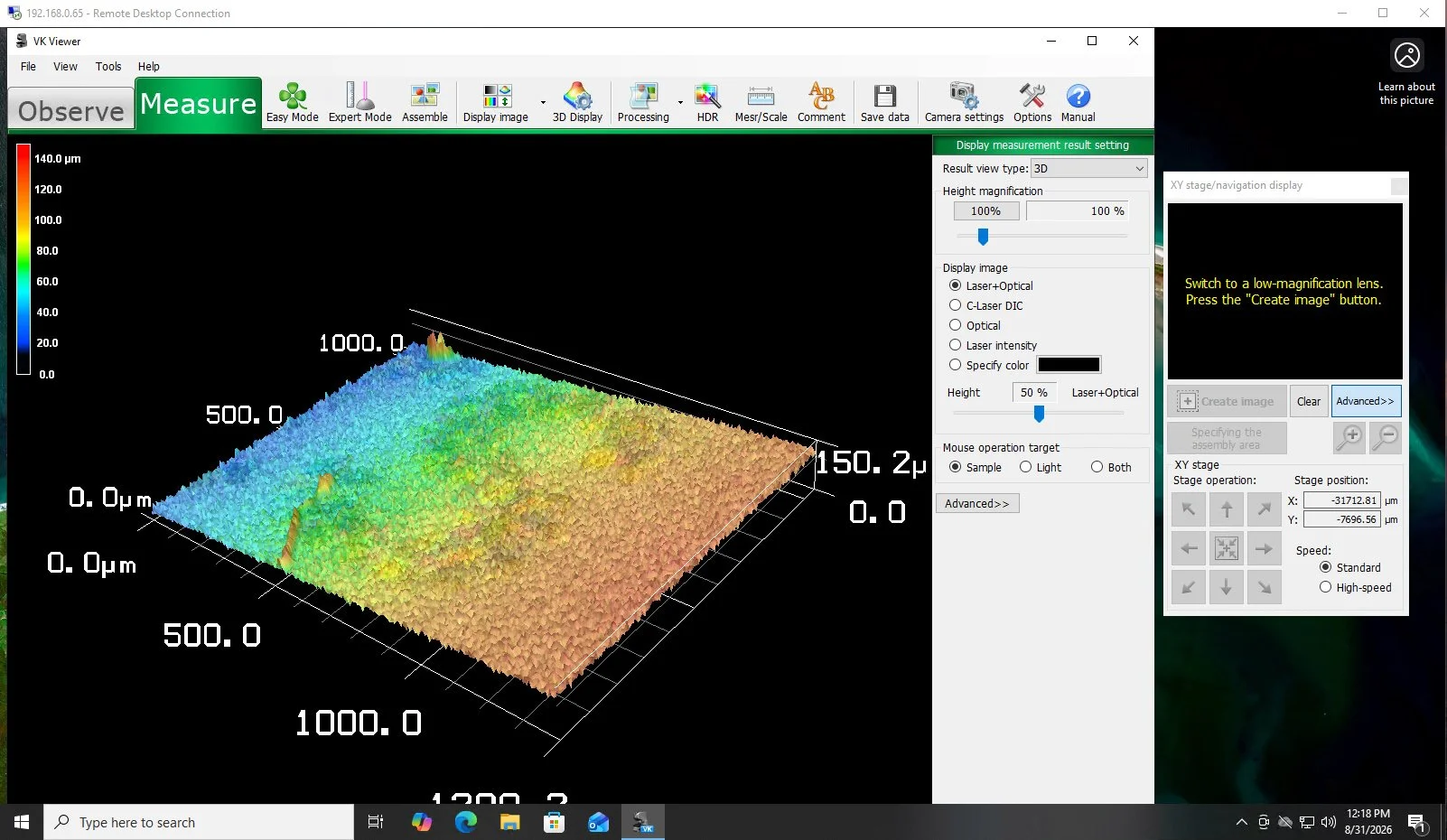
Task: Open the 3D Display tool
Action: 577,103
